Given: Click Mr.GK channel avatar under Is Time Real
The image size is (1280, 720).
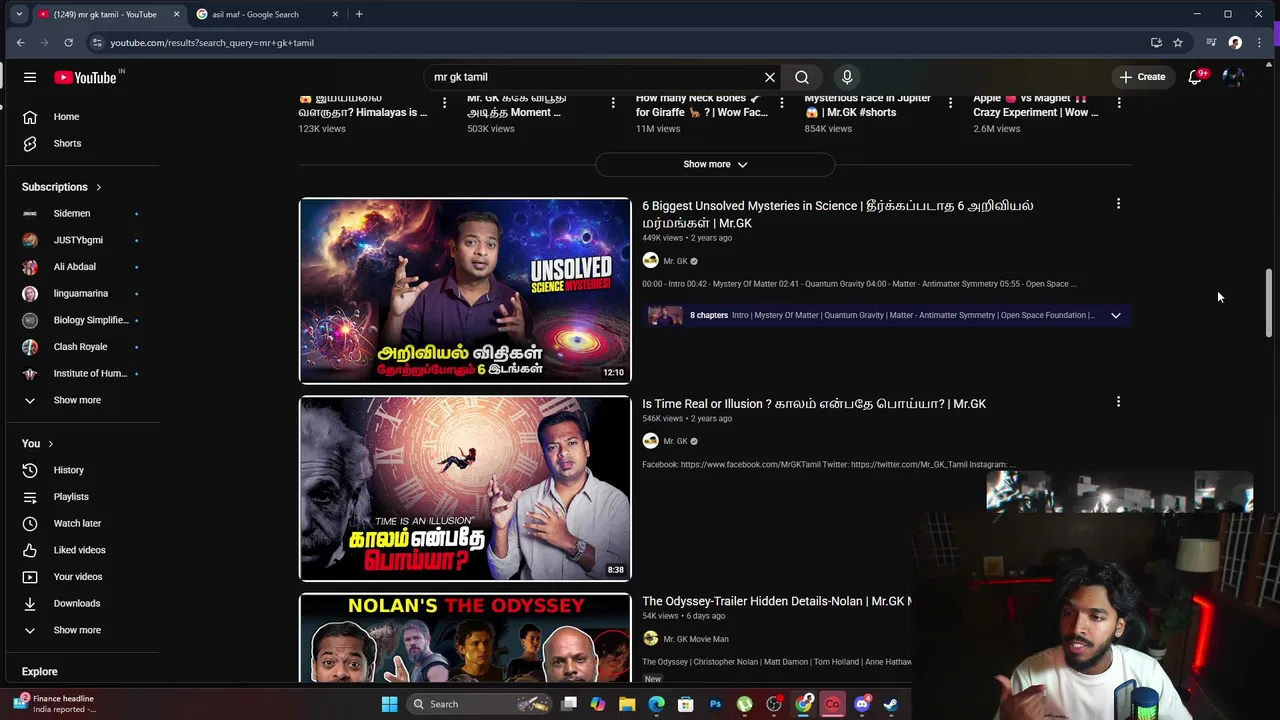Looking at the screenshot, I should (650, 441).
